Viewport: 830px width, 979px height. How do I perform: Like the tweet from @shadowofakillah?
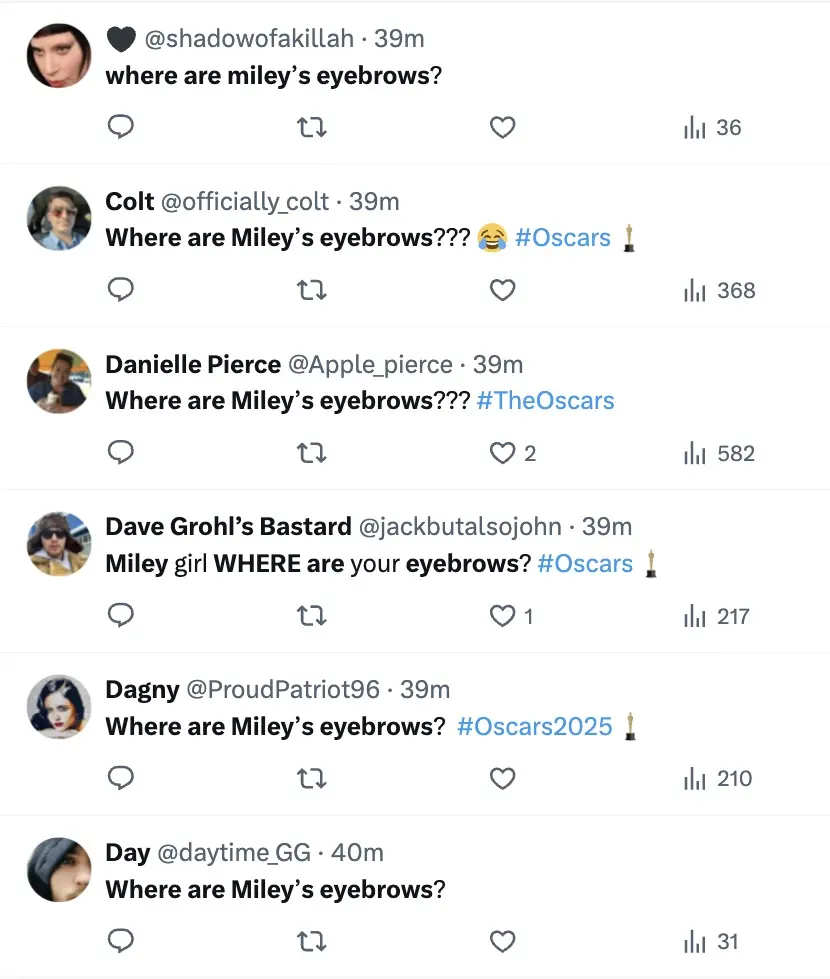coord(503,128)
